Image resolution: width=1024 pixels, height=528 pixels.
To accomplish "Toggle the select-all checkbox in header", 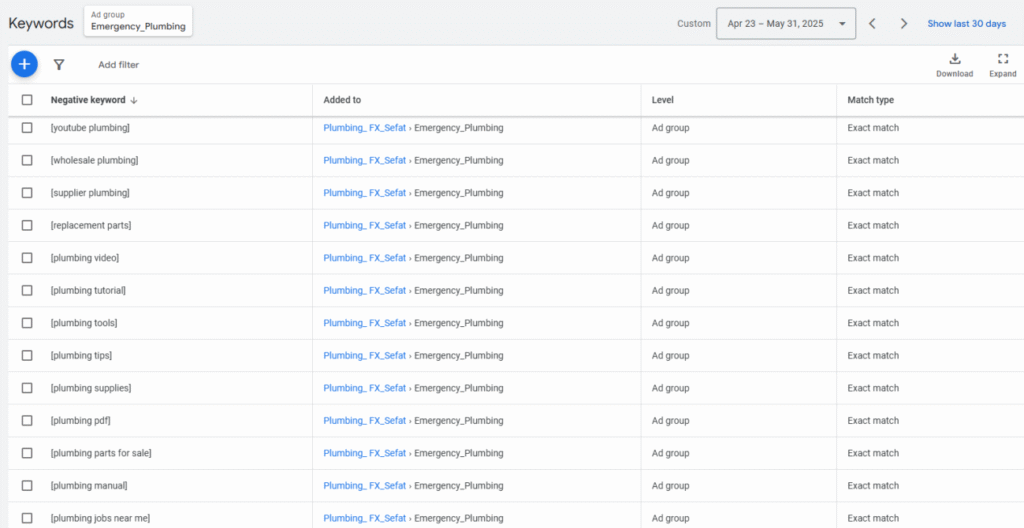I will (27, 100).
